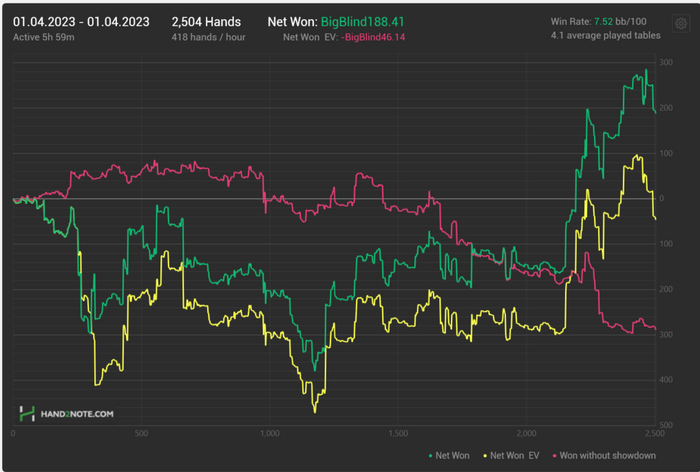Click the Hand2Note logo watermark
The height and width of the screenshot is (472, 700).
coord(67,413)
